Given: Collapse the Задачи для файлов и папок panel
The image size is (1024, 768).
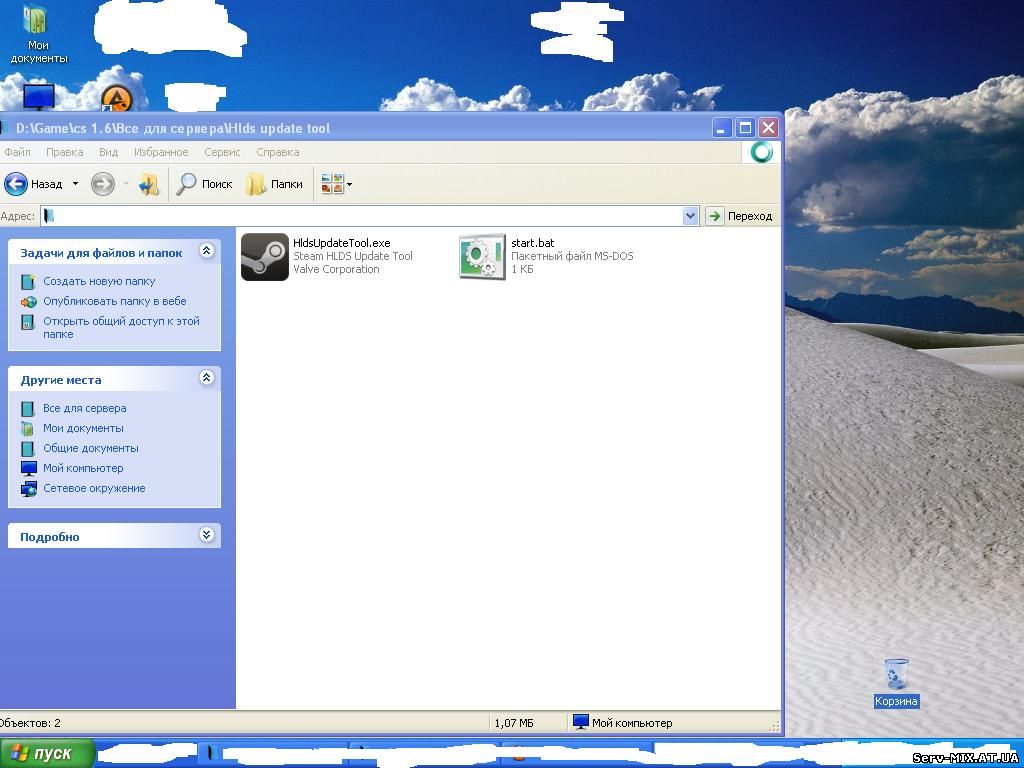Looking at the screenshot, I should (206, 251).
